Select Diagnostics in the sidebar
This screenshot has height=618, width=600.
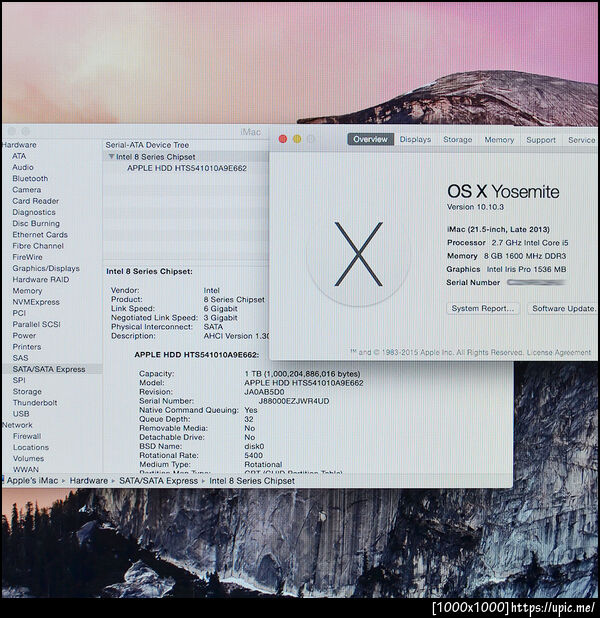tap(34, 212)
